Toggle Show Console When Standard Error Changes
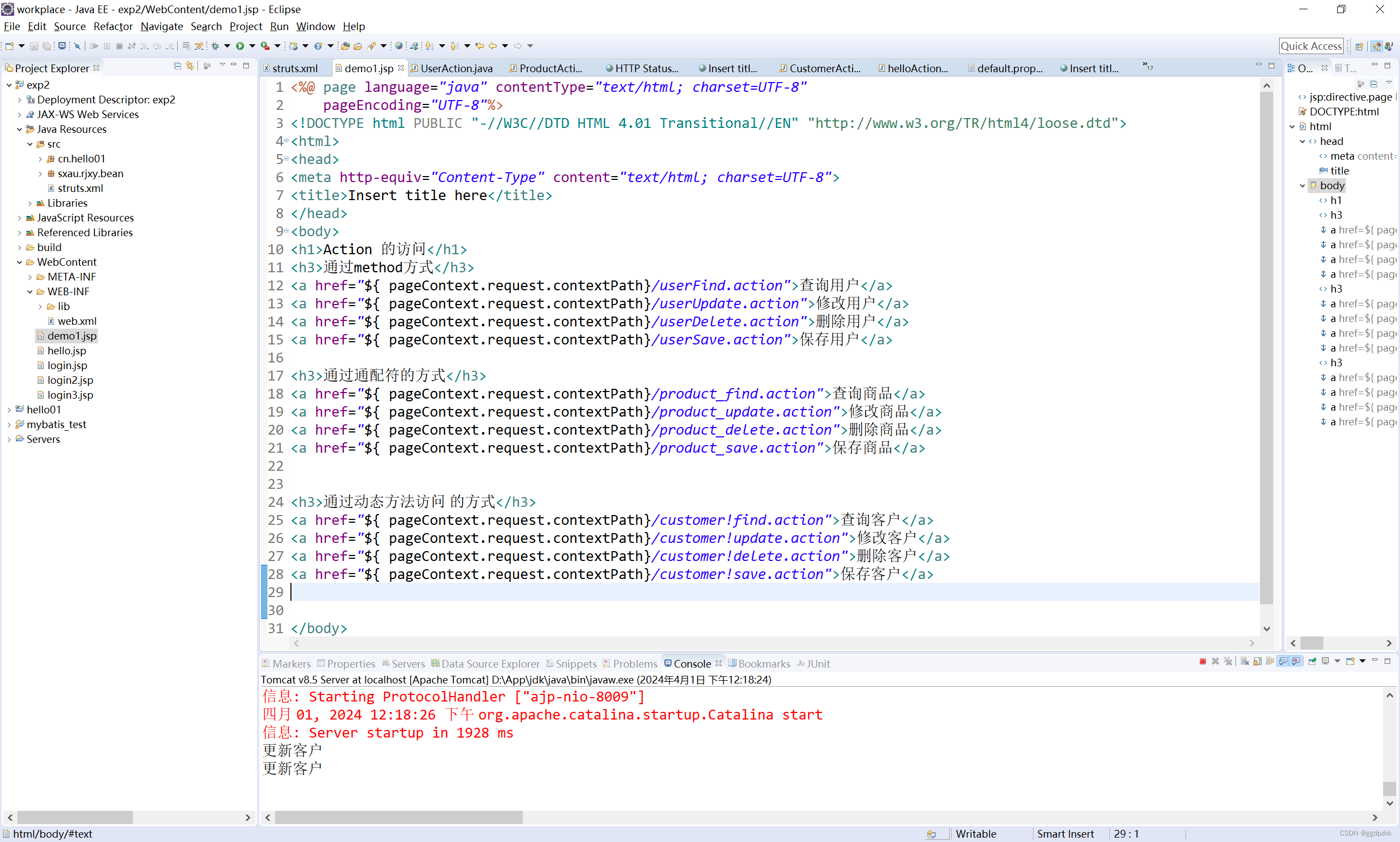 1296,662
